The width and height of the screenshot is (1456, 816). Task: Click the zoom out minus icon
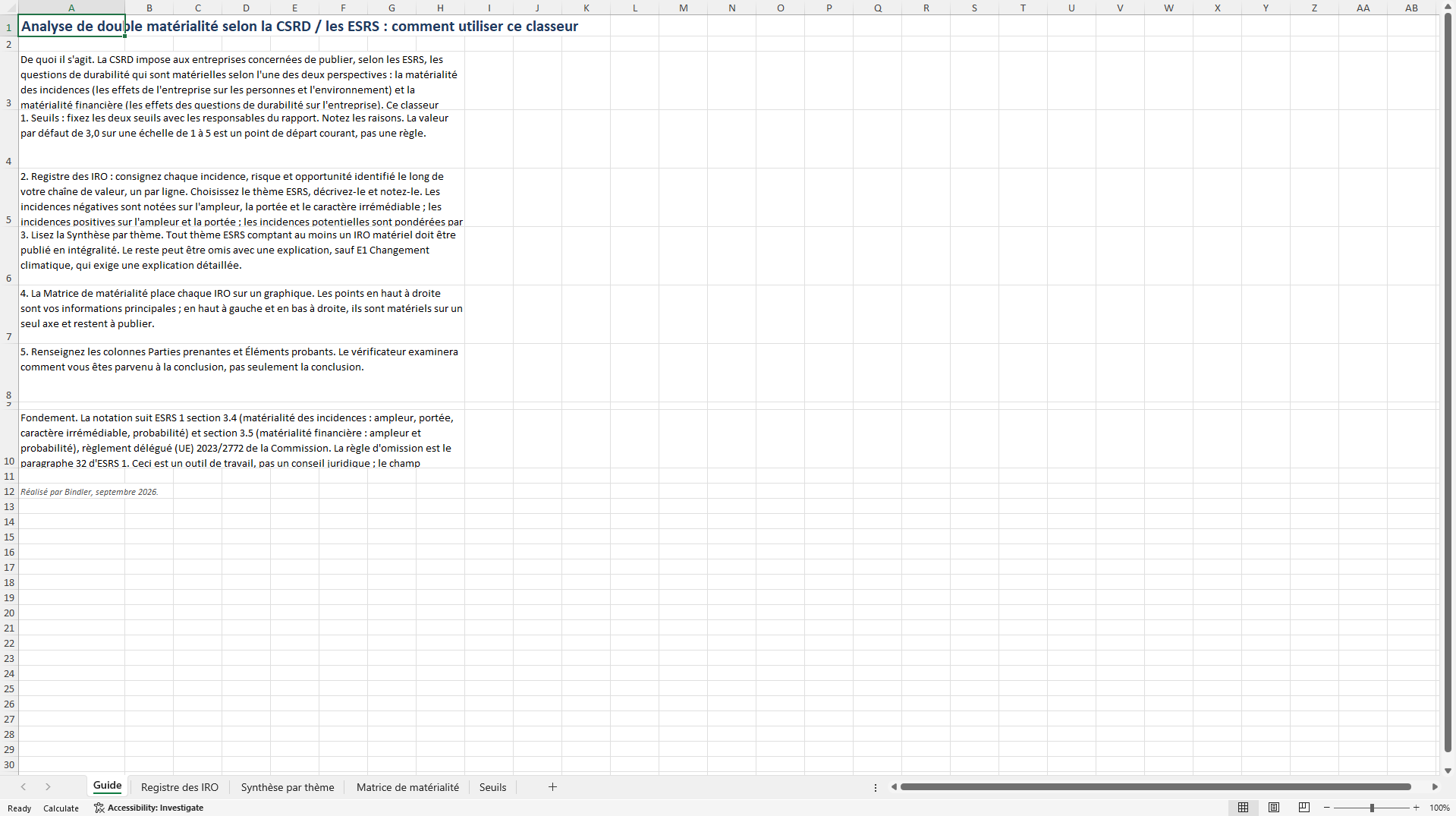[1327, 808]
